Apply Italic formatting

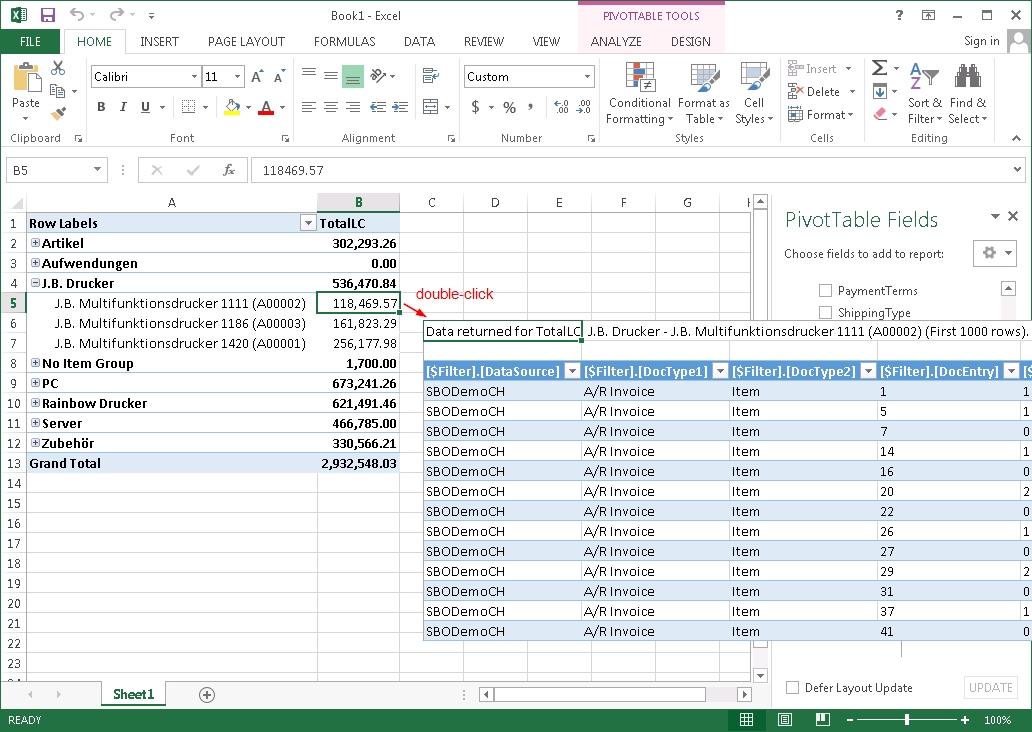(123, 107)
